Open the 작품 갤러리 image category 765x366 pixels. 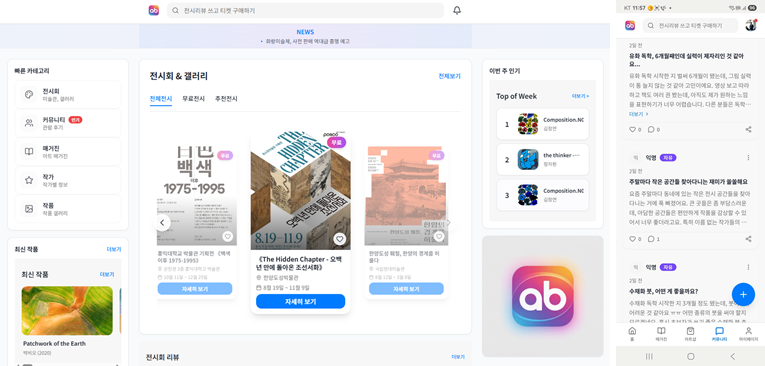click(x=68, y=209)
